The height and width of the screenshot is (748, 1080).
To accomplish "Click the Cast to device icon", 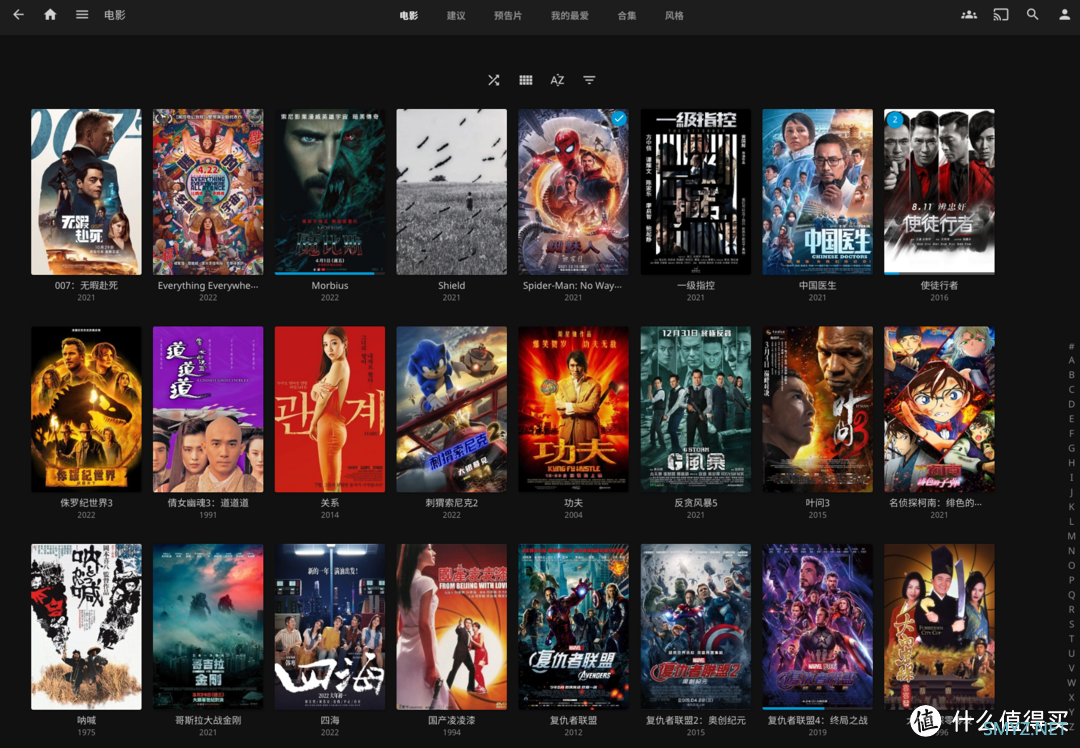I will 1001,14.
